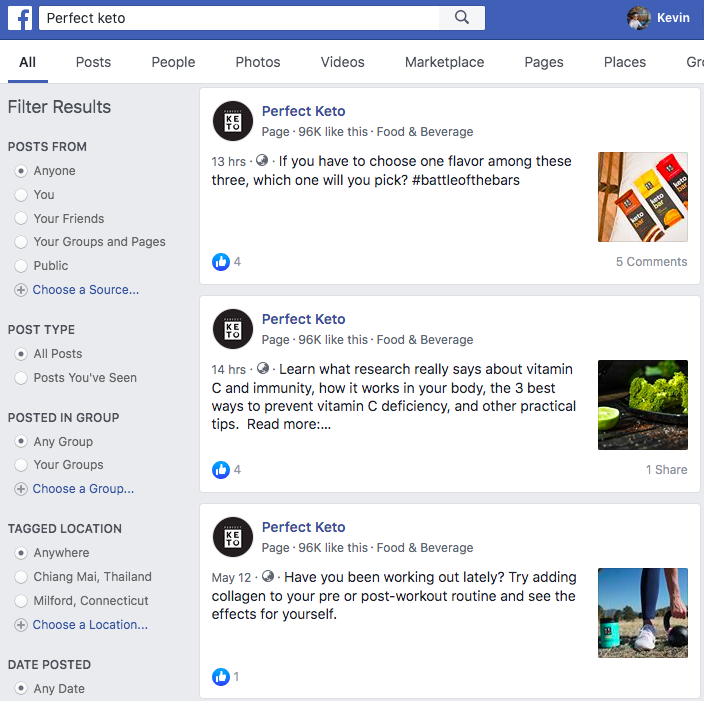Select Any Group radio option

coord(21,441)
